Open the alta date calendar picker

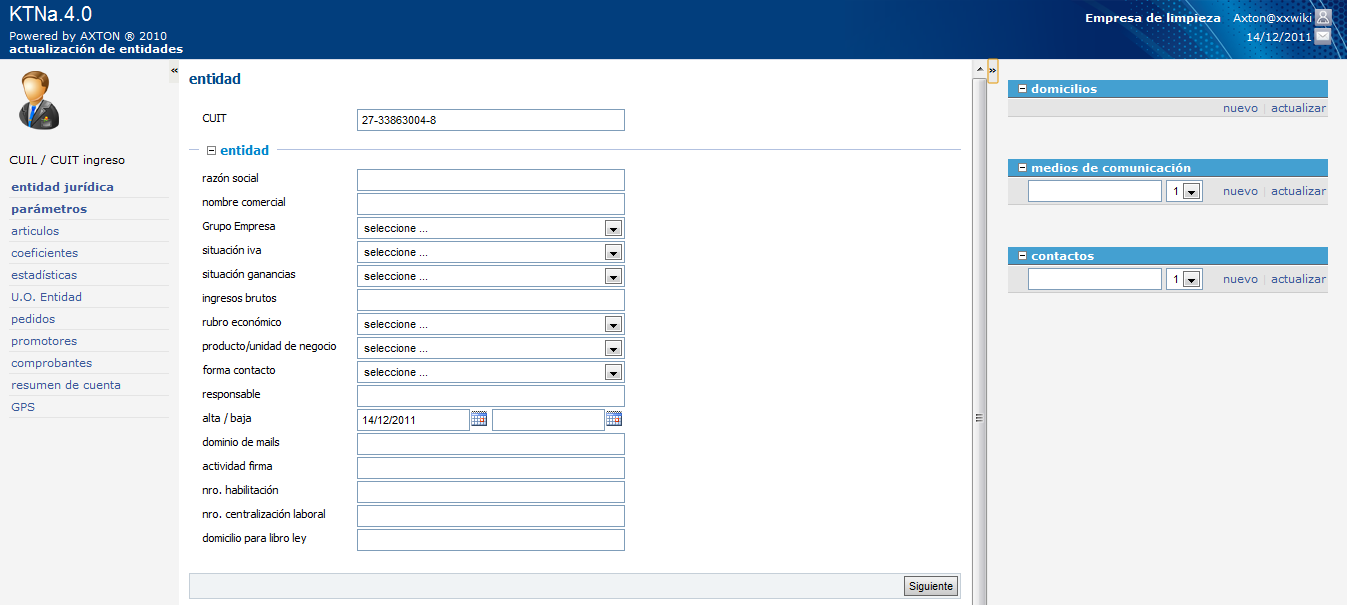coord(479,419)
